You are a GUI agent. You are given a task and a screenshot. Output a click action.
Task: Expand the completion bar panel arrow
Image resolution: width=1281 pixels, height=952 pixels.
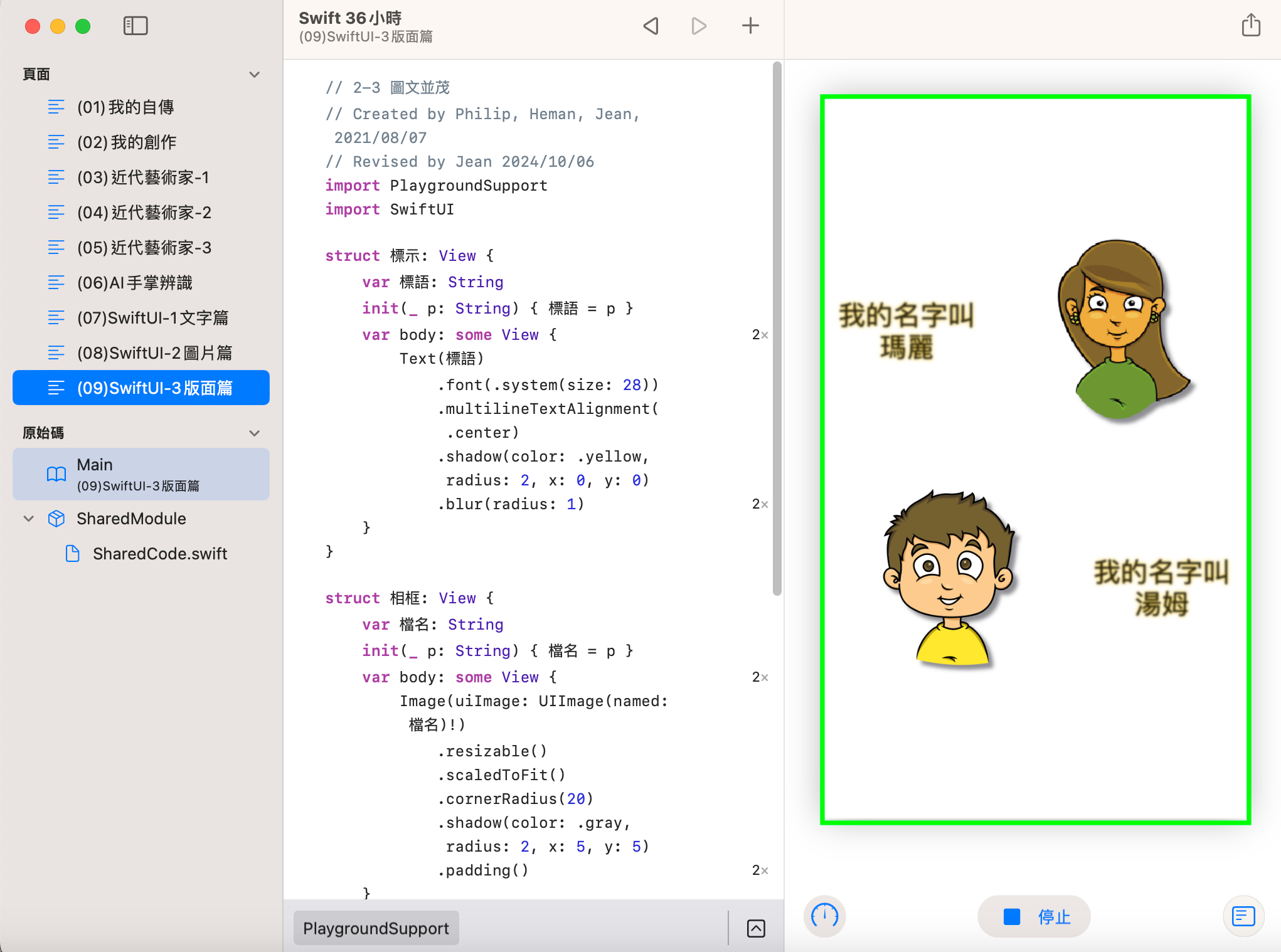(756, 928)
